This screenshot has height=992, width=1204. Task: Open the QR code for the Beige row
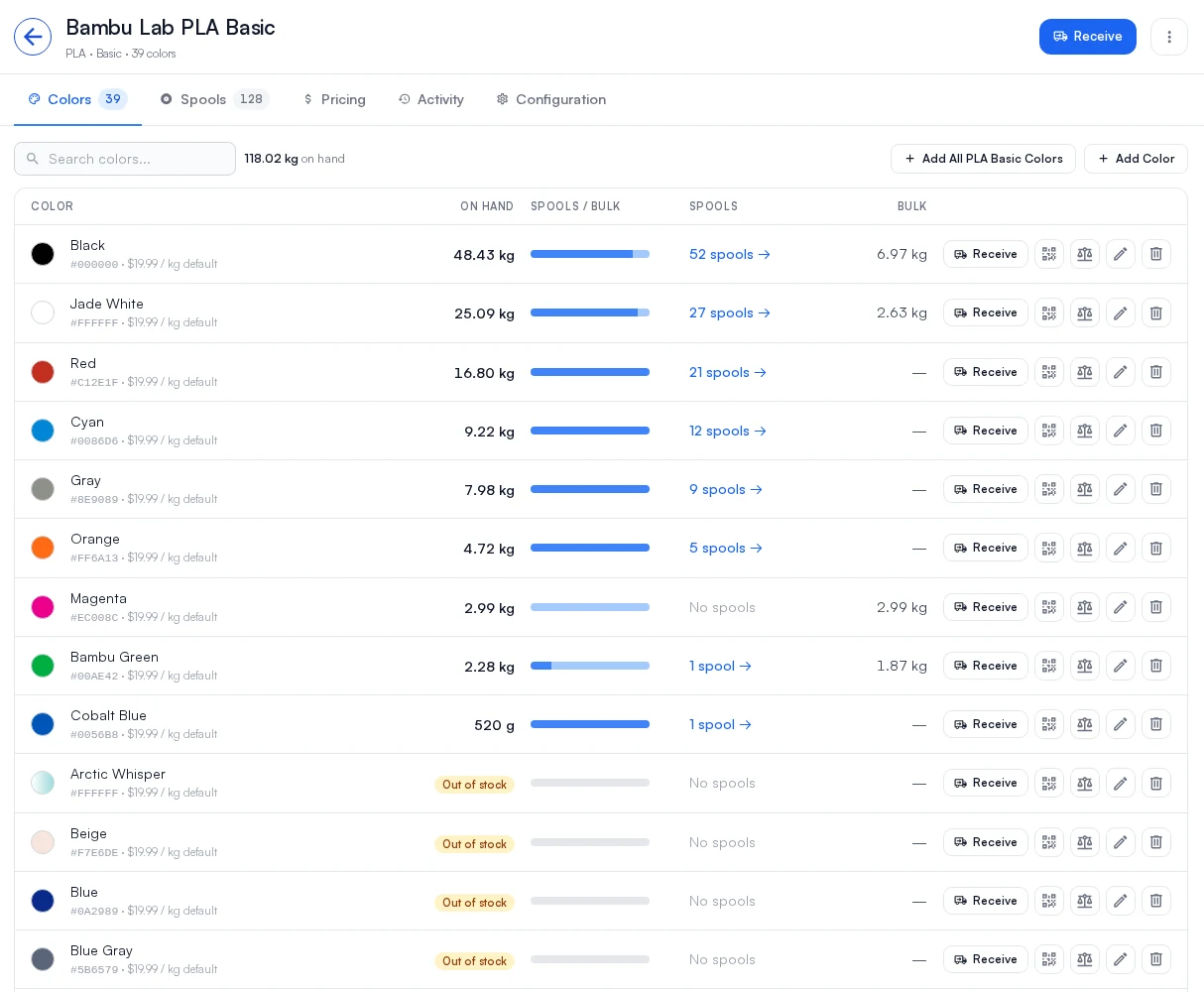(x=1049, y=842)
